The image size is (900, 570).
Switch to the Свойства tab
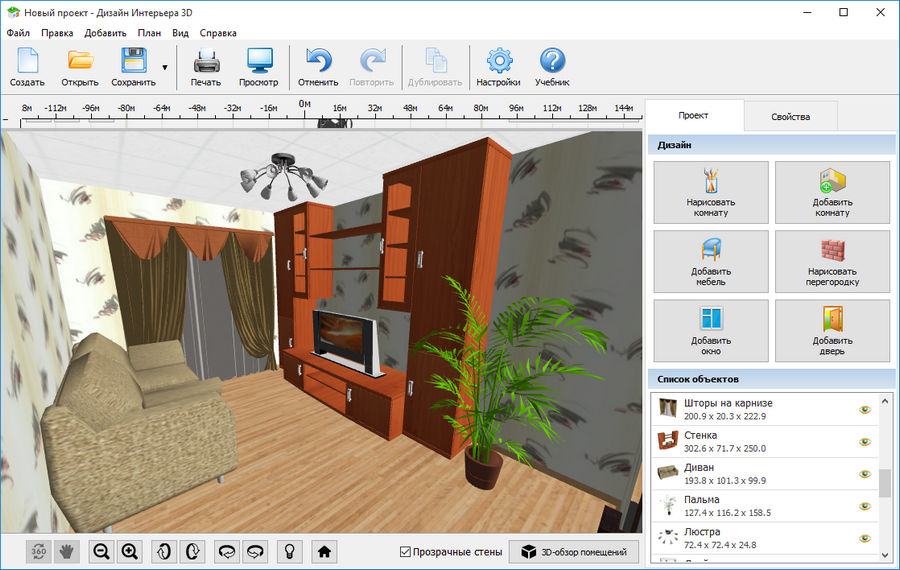(790, 117)
